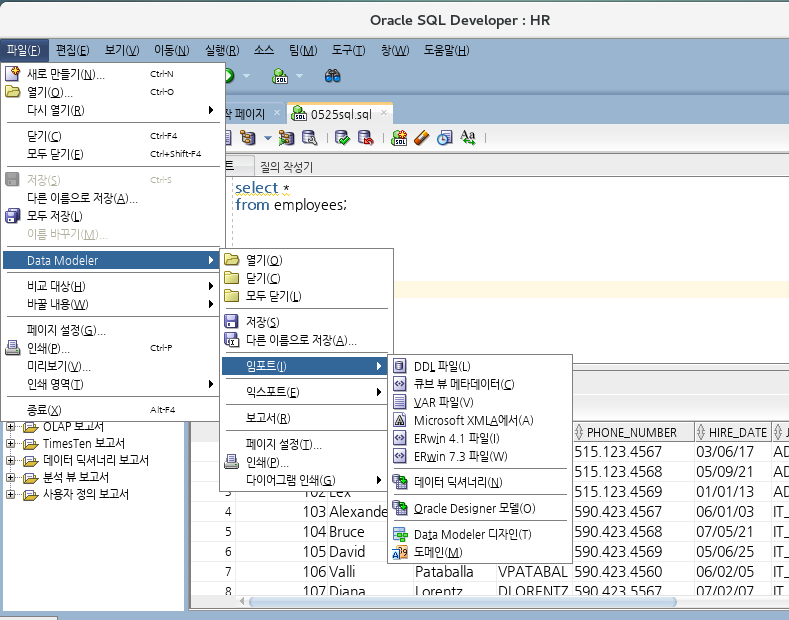This screenshot has width=789, height=620.
Task: Select Microsoft XMLA에서(A) import option
Action: coord(480,421)
